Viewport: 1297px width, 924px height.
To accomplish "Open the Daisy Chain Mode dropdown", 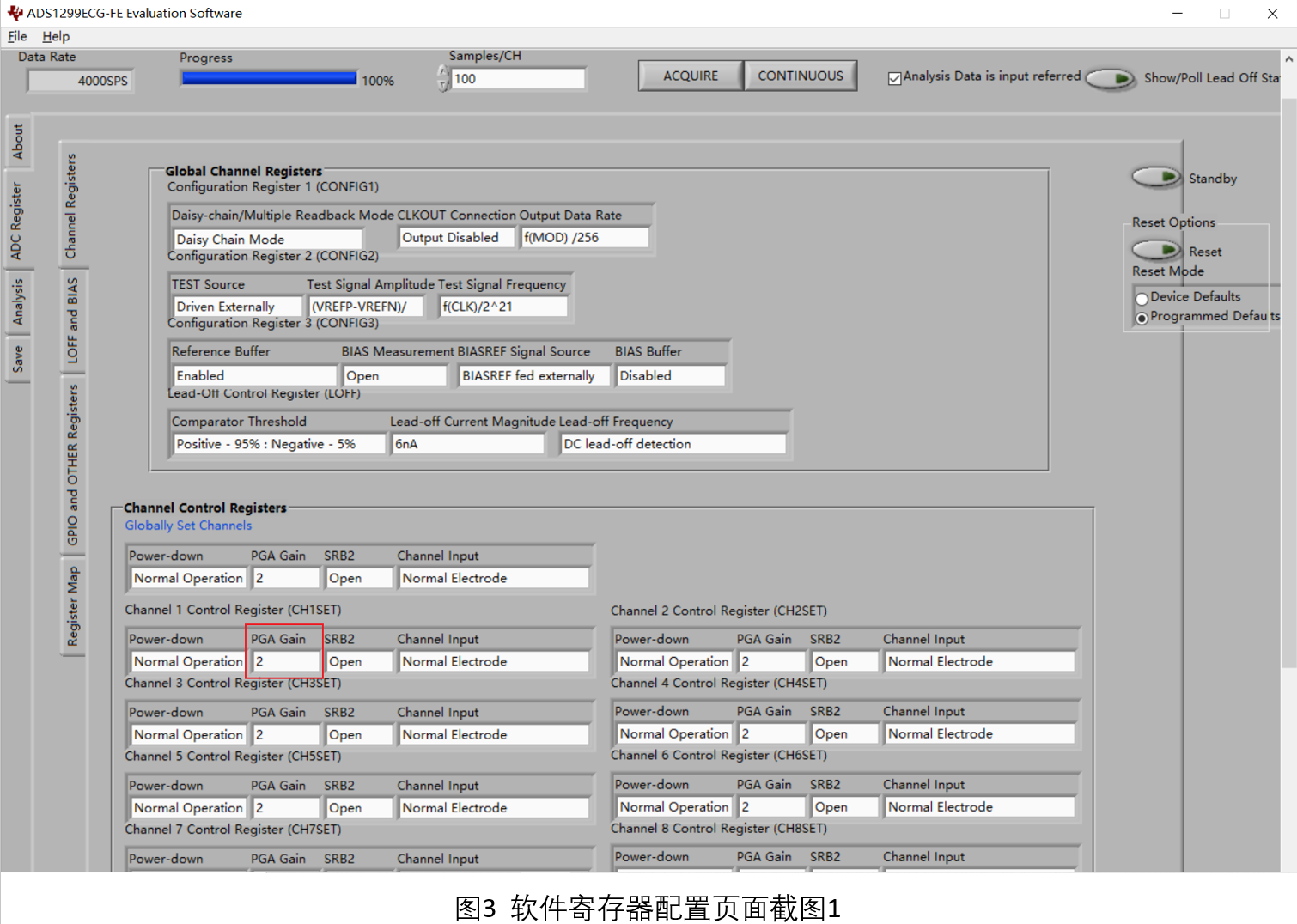I will tap(268, 239).
